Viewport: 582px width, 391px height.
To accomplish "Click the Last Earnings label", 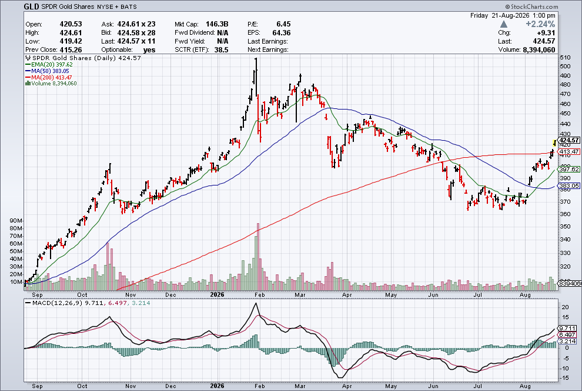I will pyautogui.click(x=268, y=41).
